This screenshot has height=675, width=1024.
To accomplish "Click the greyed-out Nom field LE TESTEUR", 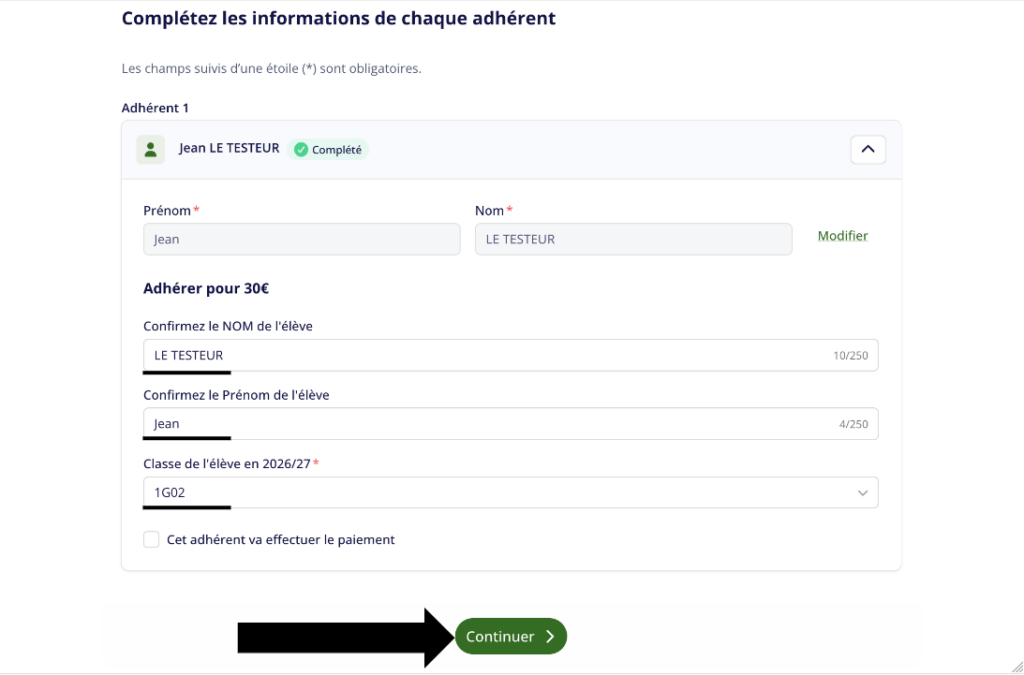I will click(633, 239).
